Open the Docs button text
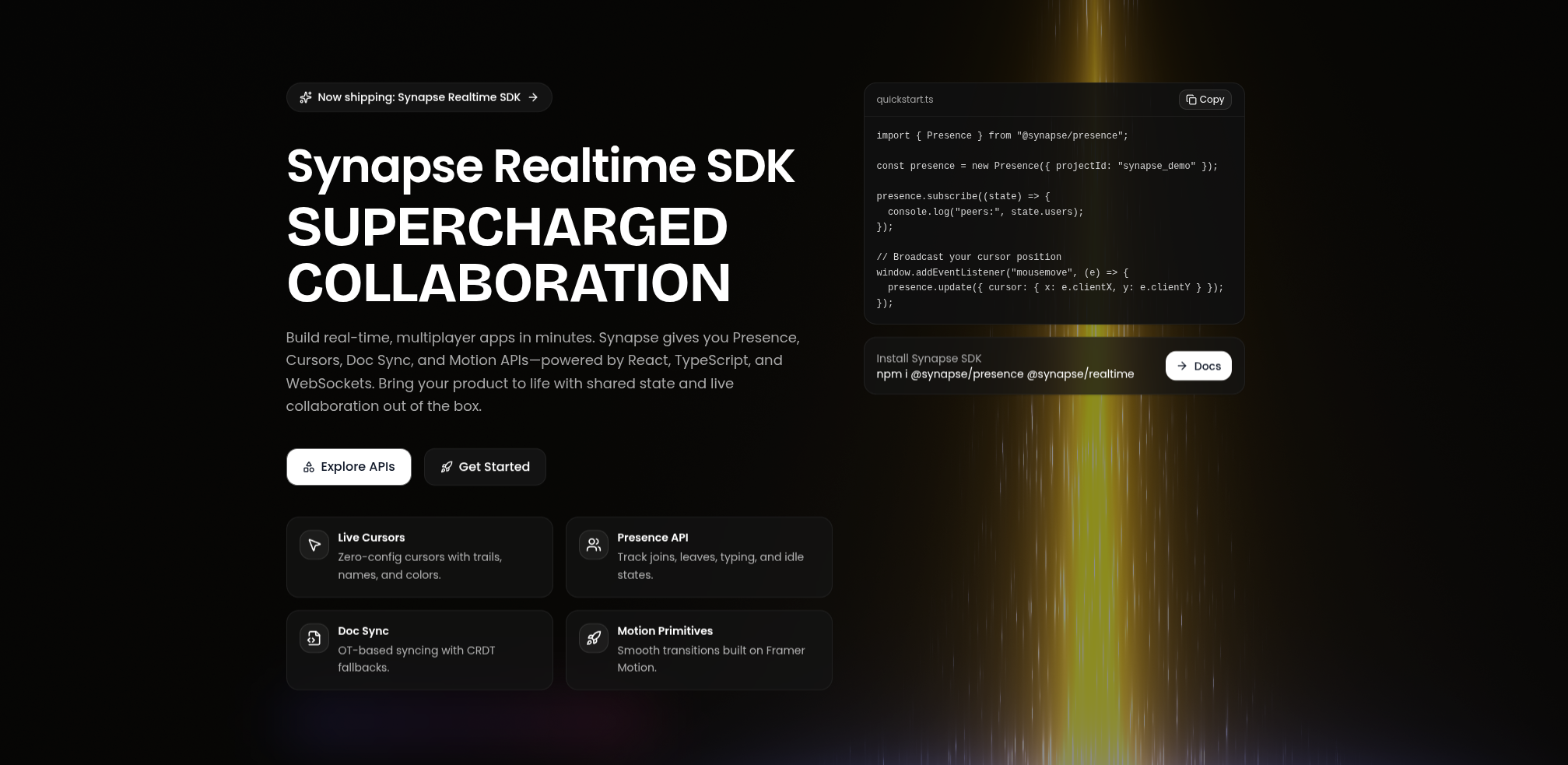1568x765 pixels. click(1207, 366)
